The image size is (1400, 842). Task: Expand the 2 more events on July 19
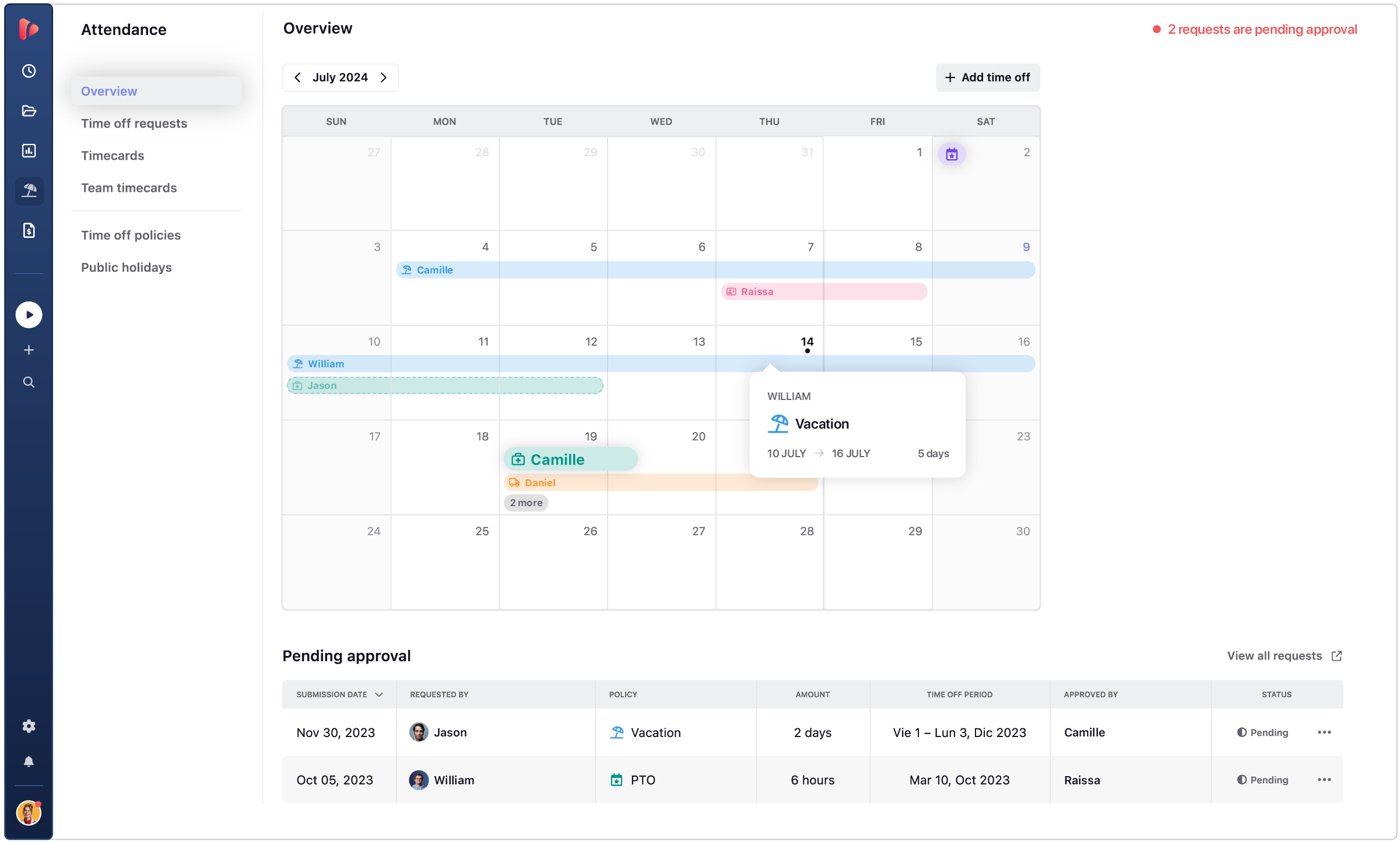525,502
